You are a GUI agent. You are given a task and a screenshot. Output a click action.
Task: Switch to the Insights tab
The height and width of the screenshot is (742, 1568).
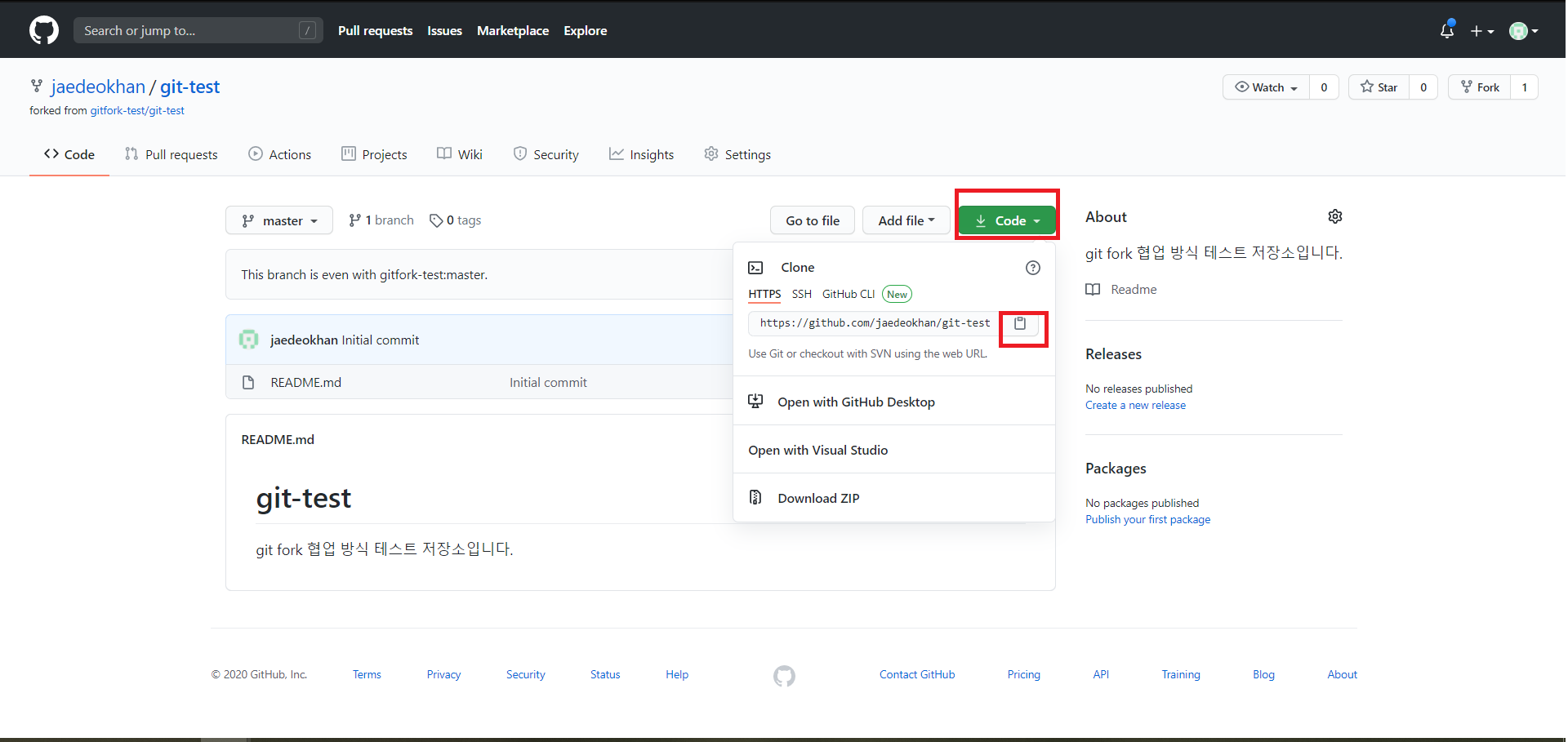tap(642, 154)
